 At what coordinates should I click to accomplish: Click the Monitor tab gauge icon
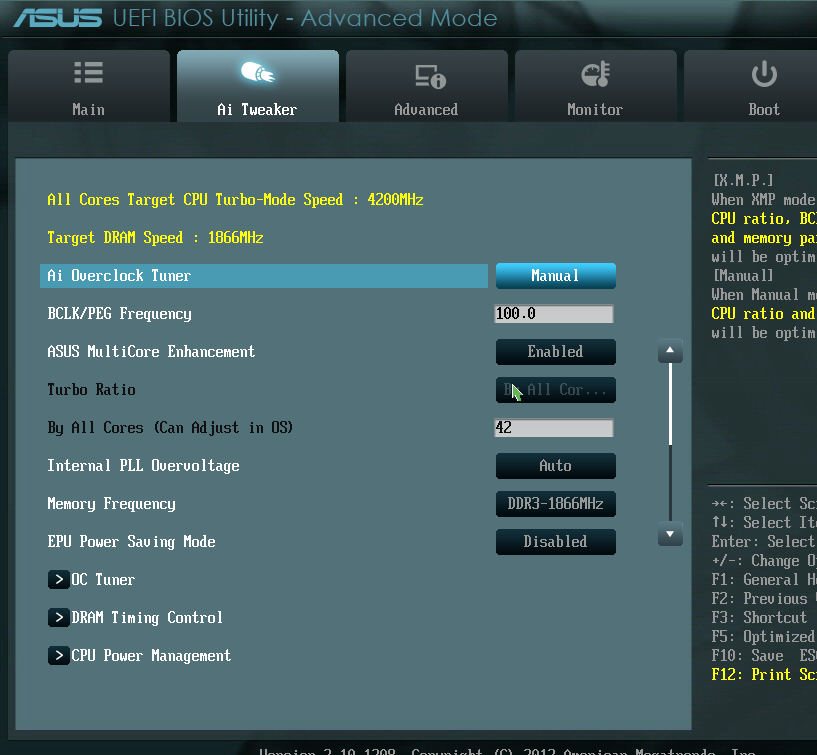tap(596, 74)
